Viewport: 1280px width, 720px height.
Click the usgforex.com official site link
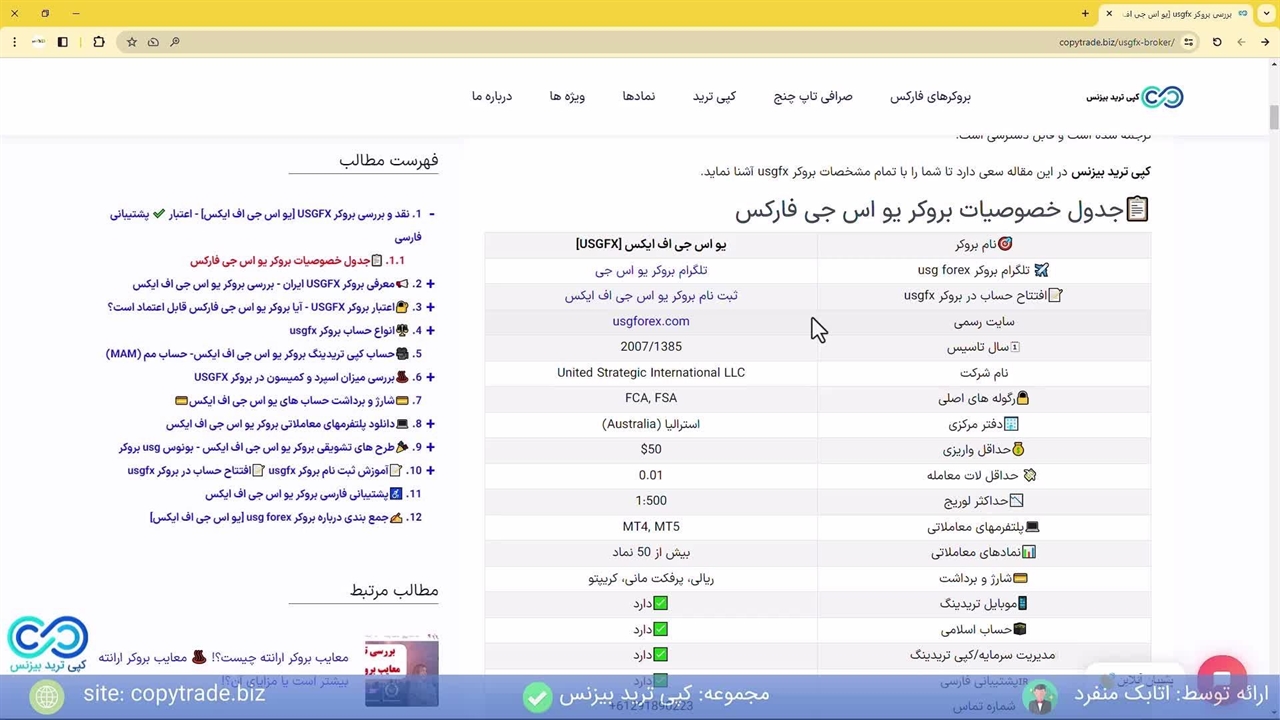(x=650, y=321)
